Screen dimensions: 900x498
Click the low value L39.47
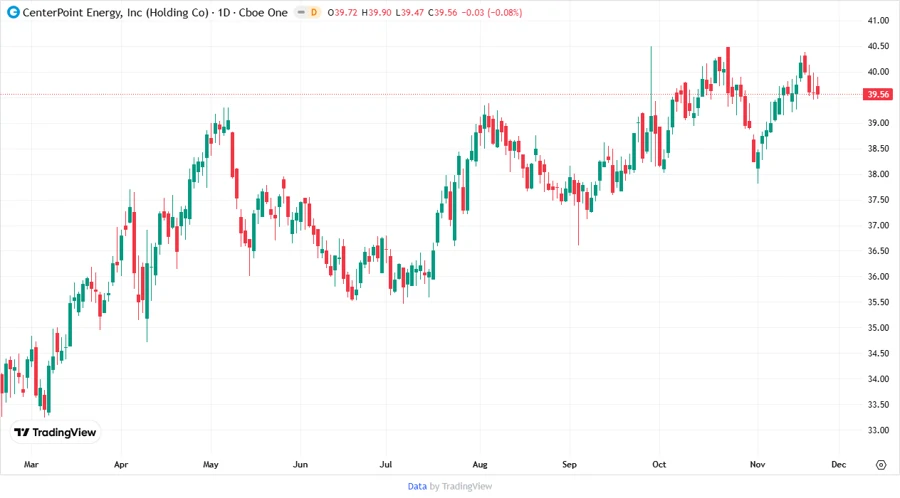[x=410, y=13]
